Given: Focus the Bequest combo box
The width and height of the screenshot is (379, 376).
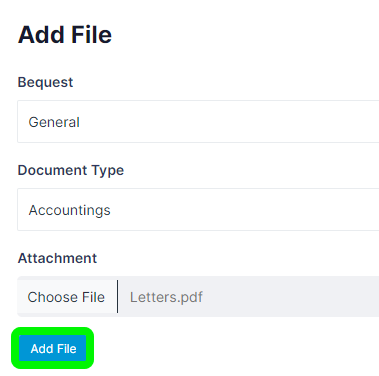Looking at the screenshot, I should pos(198,122).
